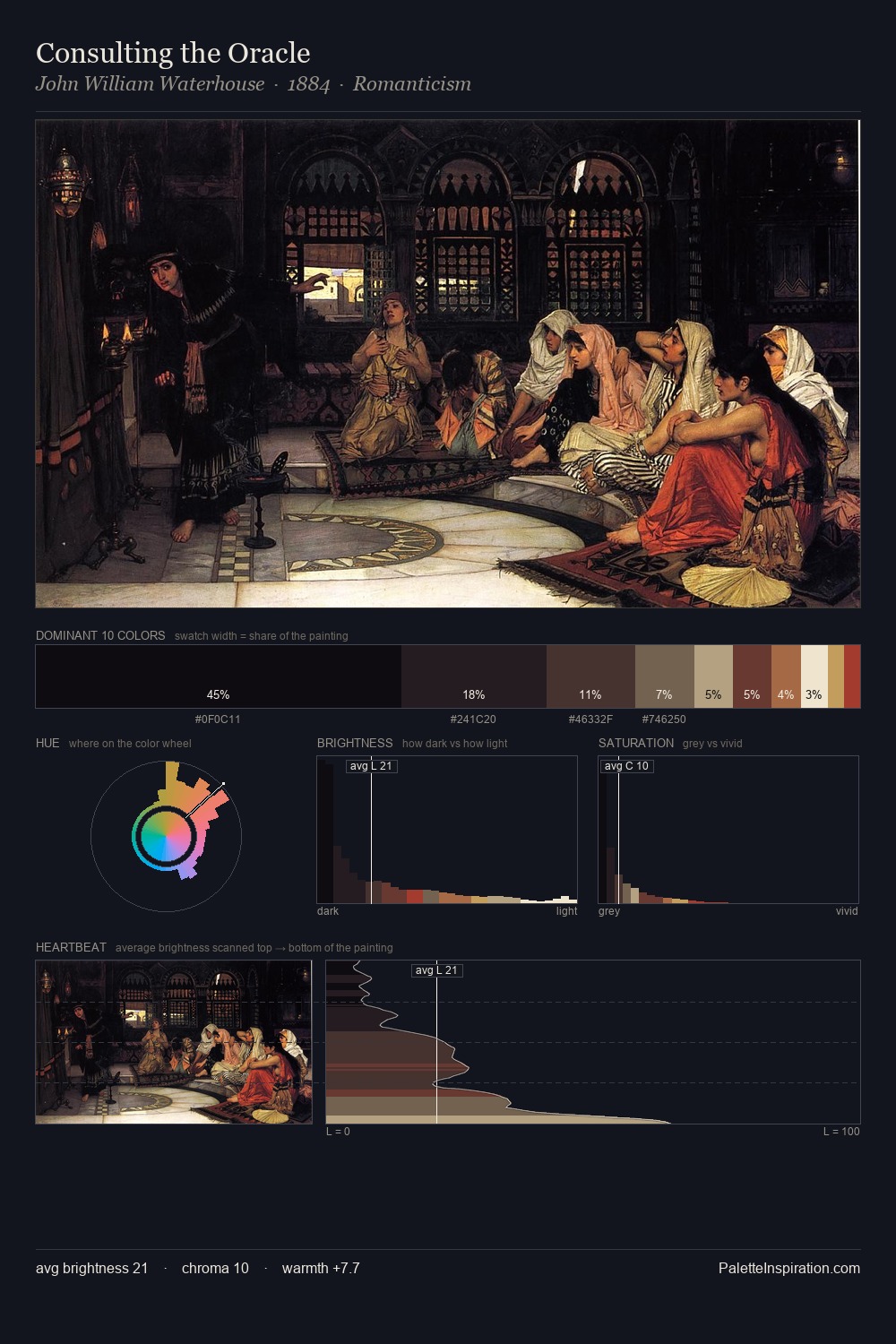Click the L = 0 axis label
The width and height of the screenshot is (896, 1344).
[338, 1132]
